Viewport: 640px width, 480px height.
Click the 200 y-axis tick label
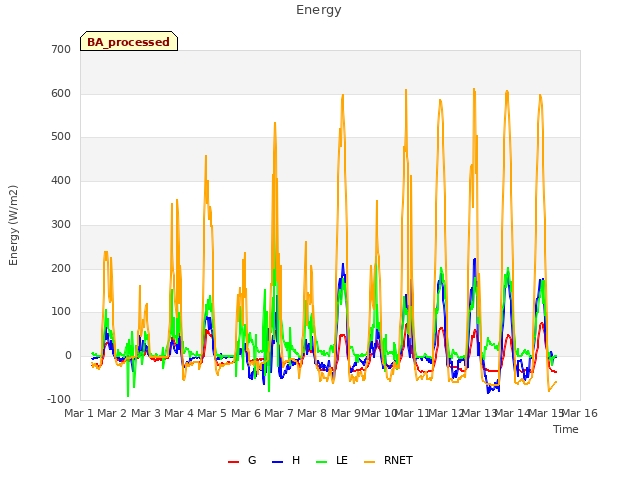click(61, 268)
